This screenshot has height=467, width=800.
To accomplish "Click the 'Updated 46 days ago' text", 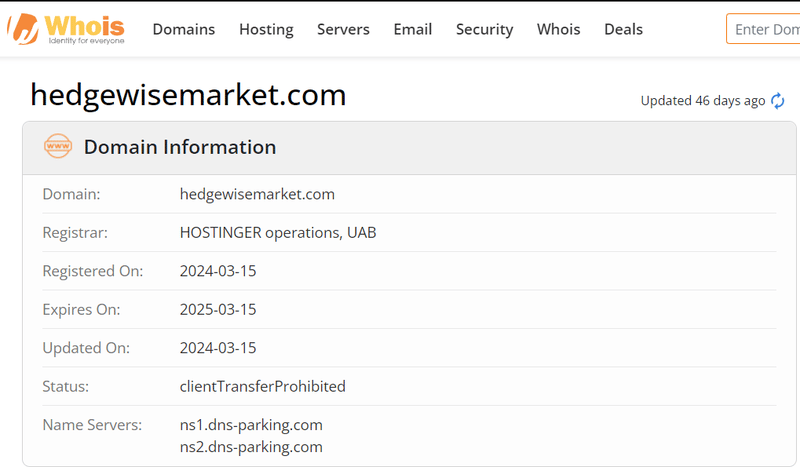I will coord(703,101).
